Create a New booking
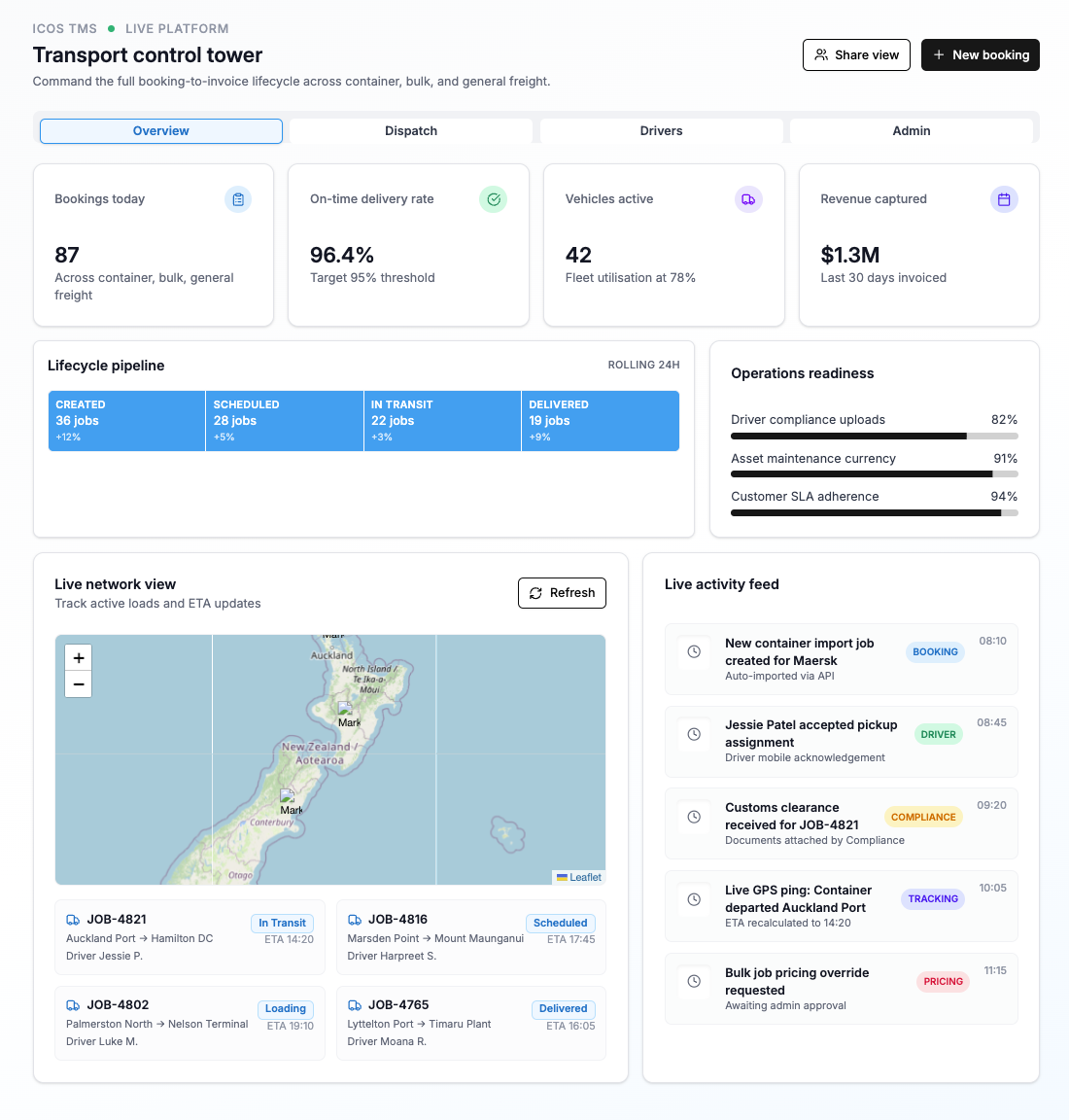The width and height of the screenshot is (1069, 1120). (980, 55)
